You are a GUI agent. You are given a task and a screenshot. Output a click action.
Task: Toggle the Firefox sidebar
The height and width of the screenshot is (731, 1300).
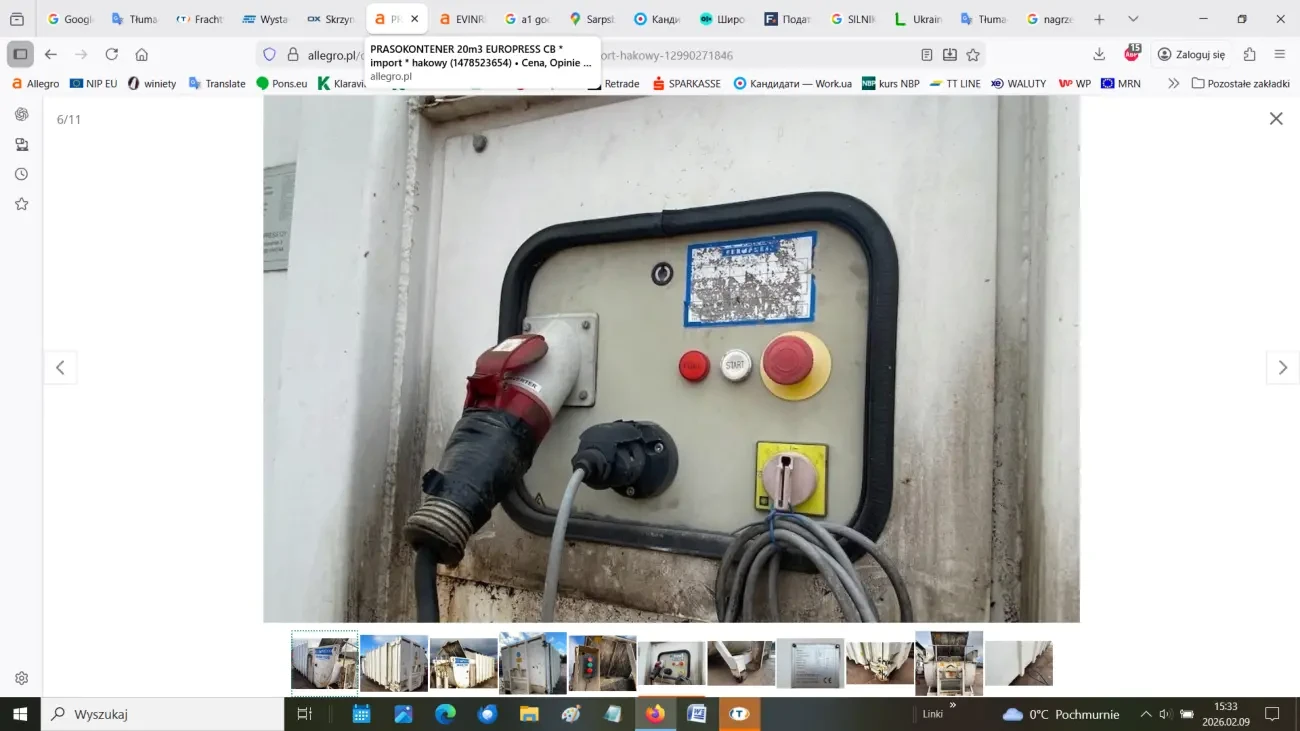(20, 55)
